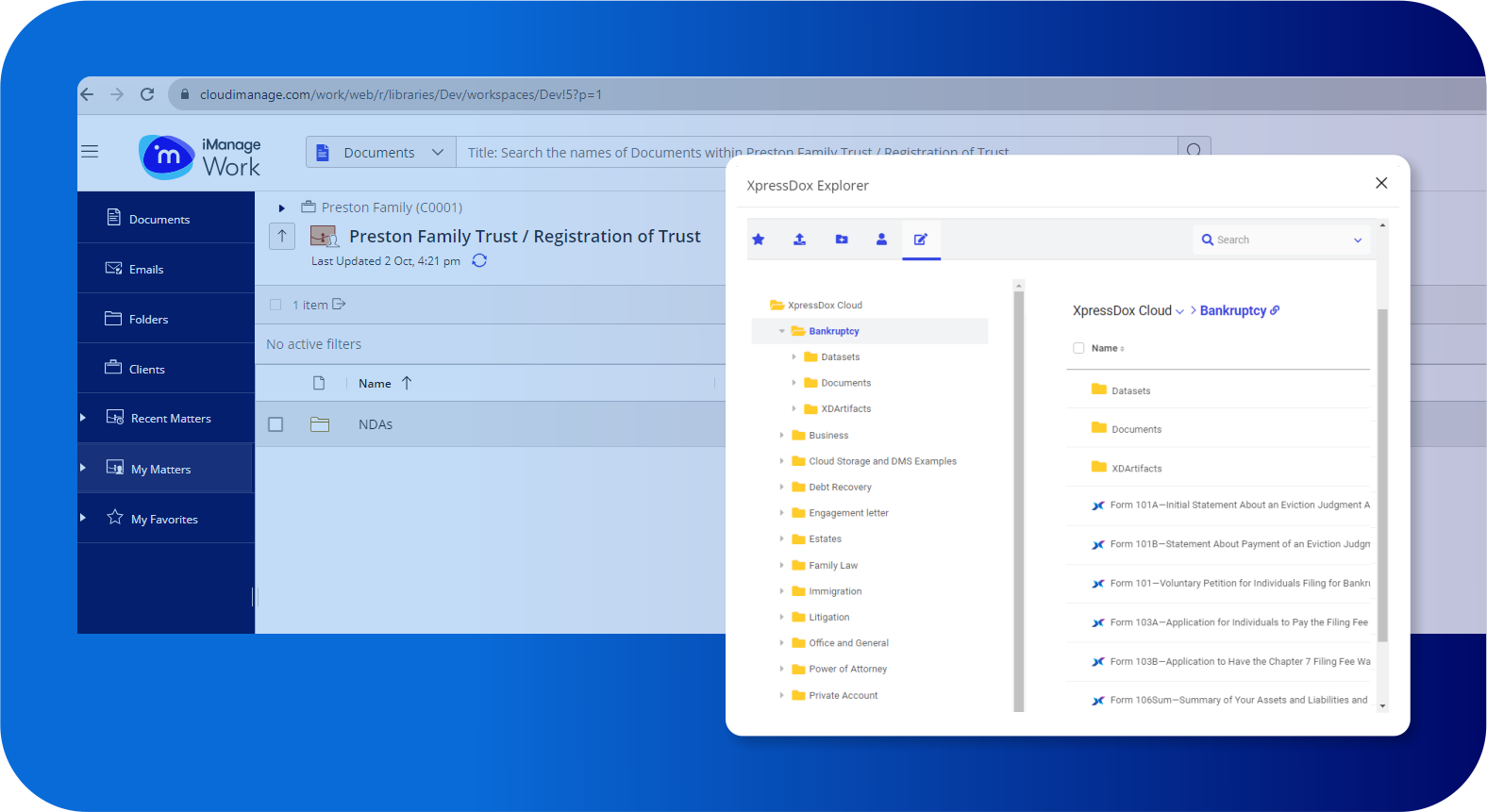
Task: Reload the browser page
Action: 147,94
